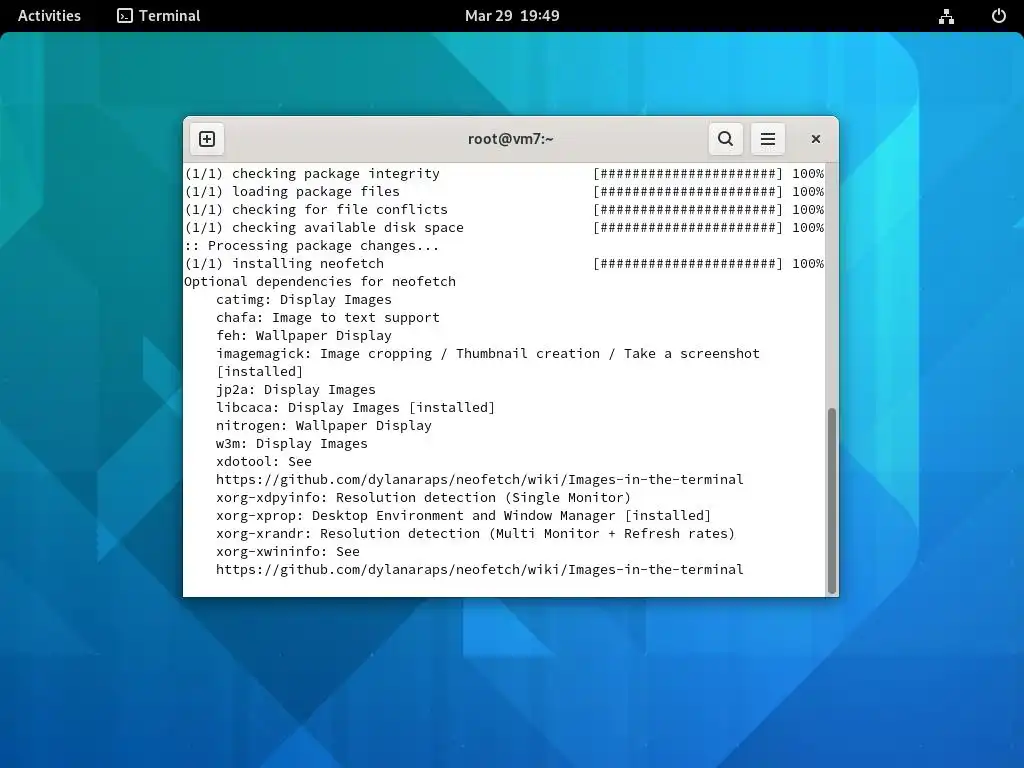
Task: Click the xorg-xwininfo neofetch wiki URL
Action: click(x=479, y=569)
